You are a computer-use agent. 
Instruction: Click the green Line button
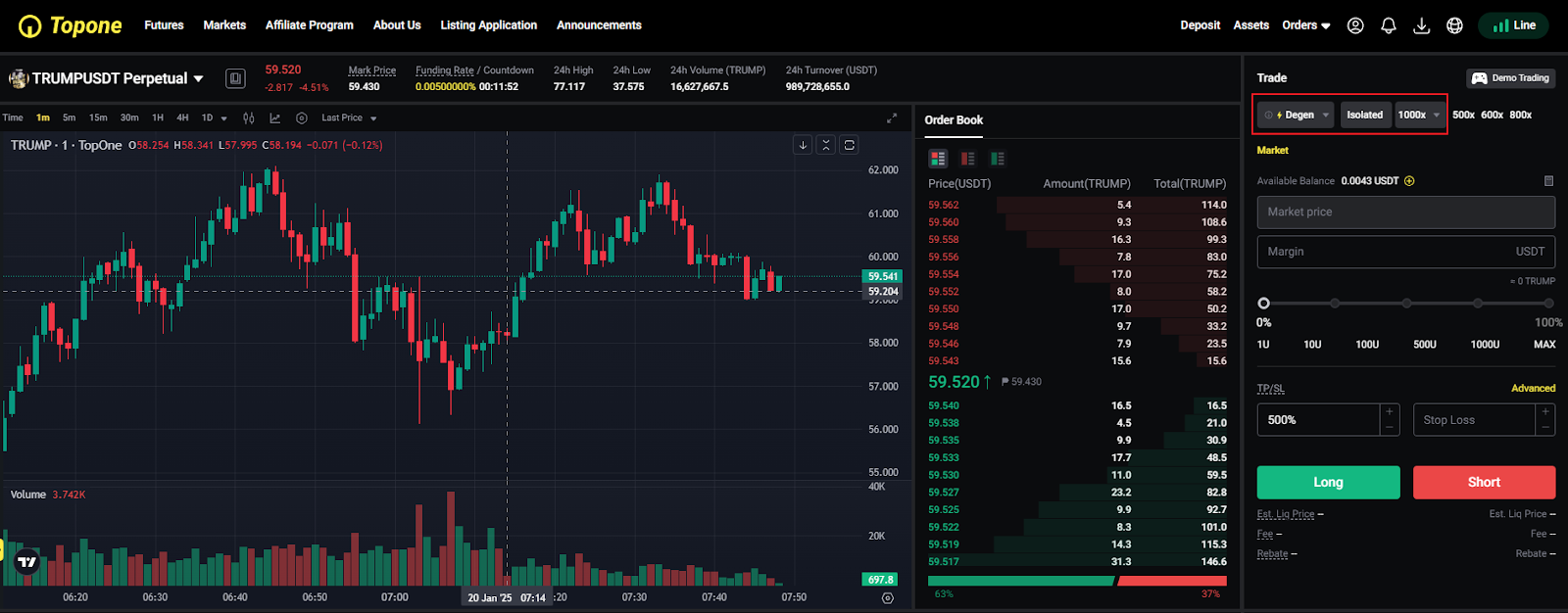click(x=1513, y=25)
